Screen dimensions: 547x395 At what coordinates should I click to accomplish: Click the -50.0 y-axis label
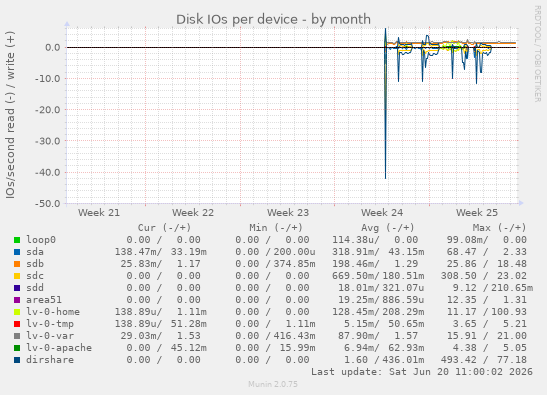[x=48, y=203]
